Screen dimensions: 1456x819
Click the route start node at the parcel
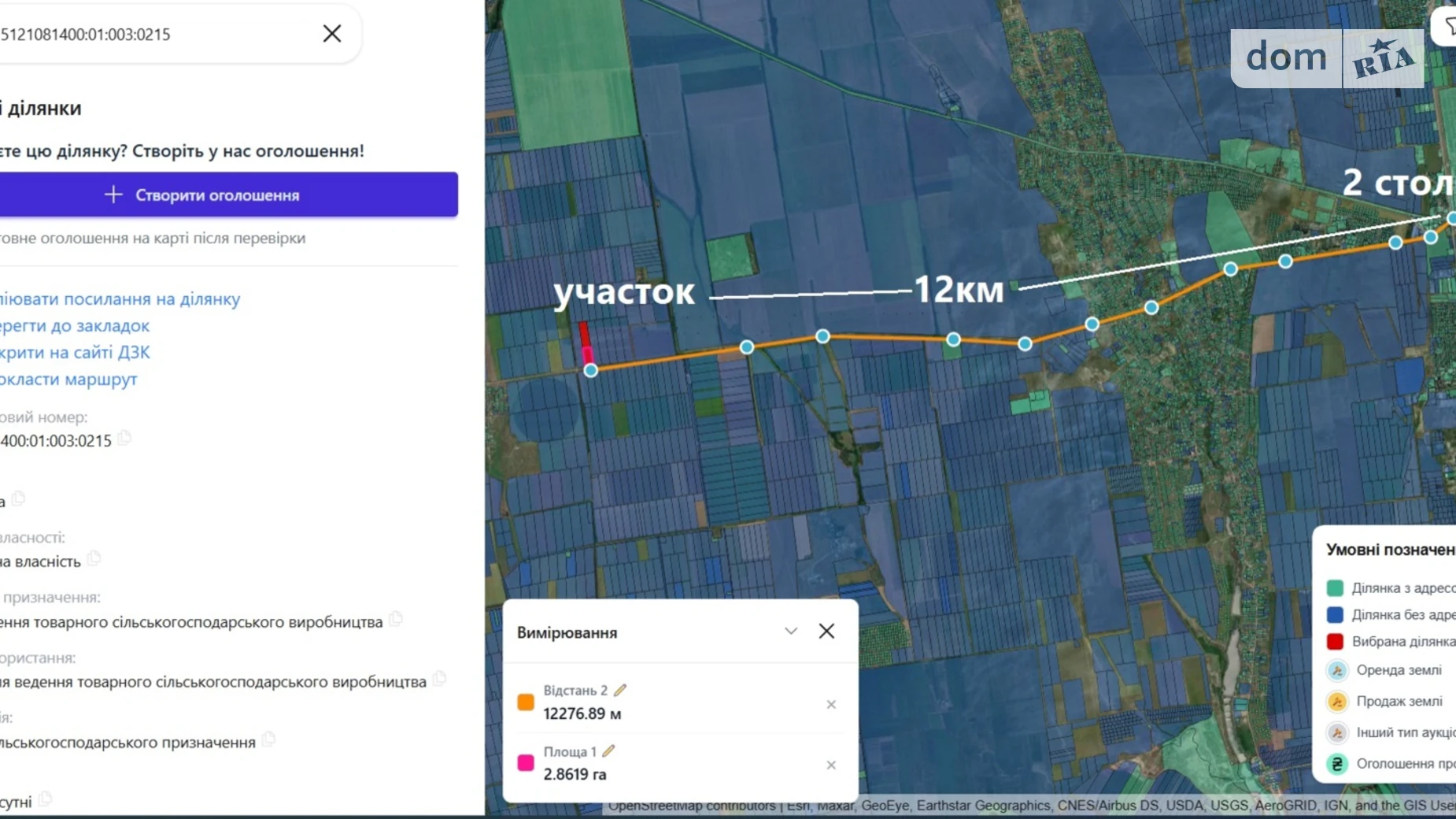(591, 371)
